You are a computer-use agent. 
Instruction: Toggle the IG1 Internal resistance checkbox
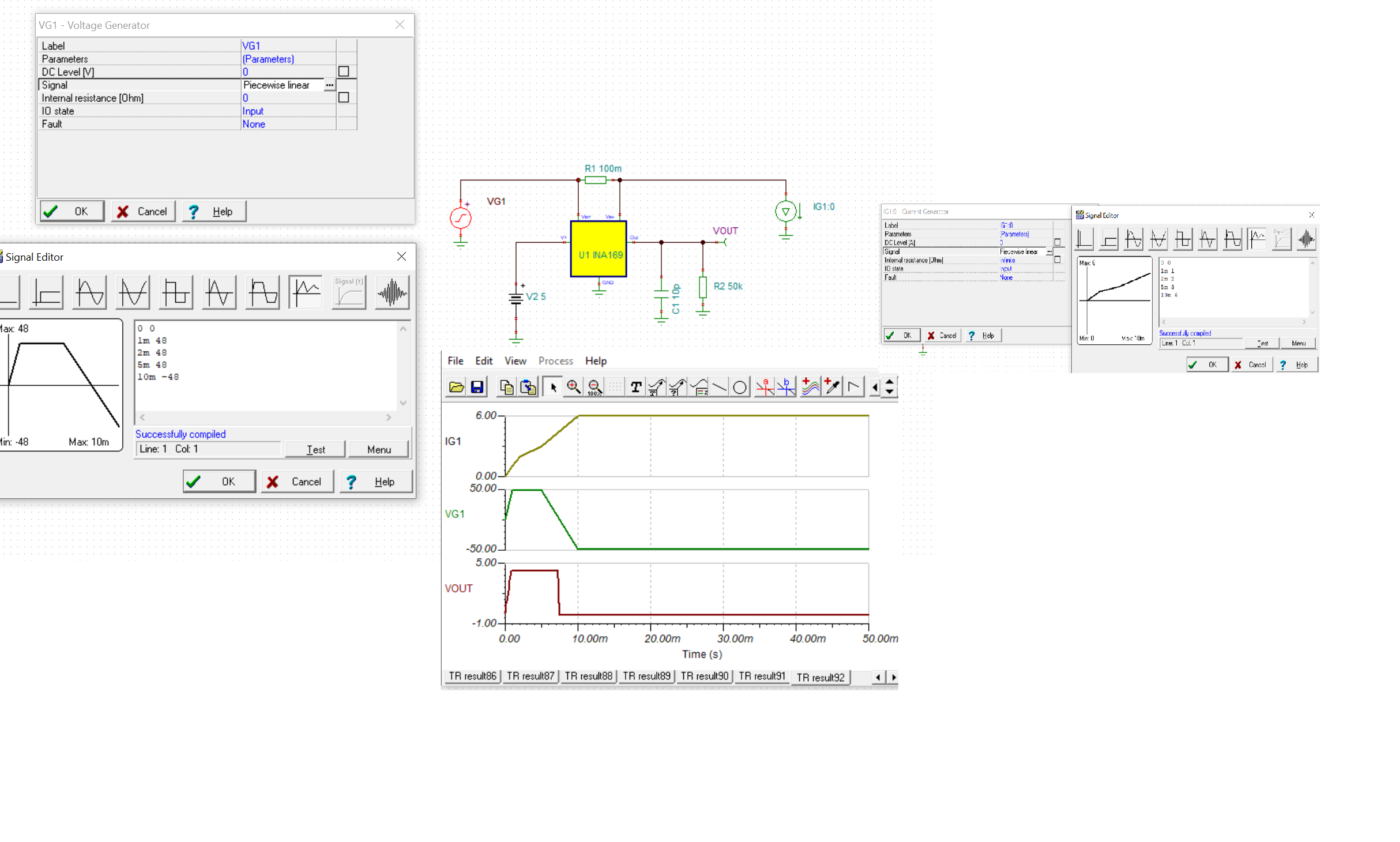click(1057, 260)
